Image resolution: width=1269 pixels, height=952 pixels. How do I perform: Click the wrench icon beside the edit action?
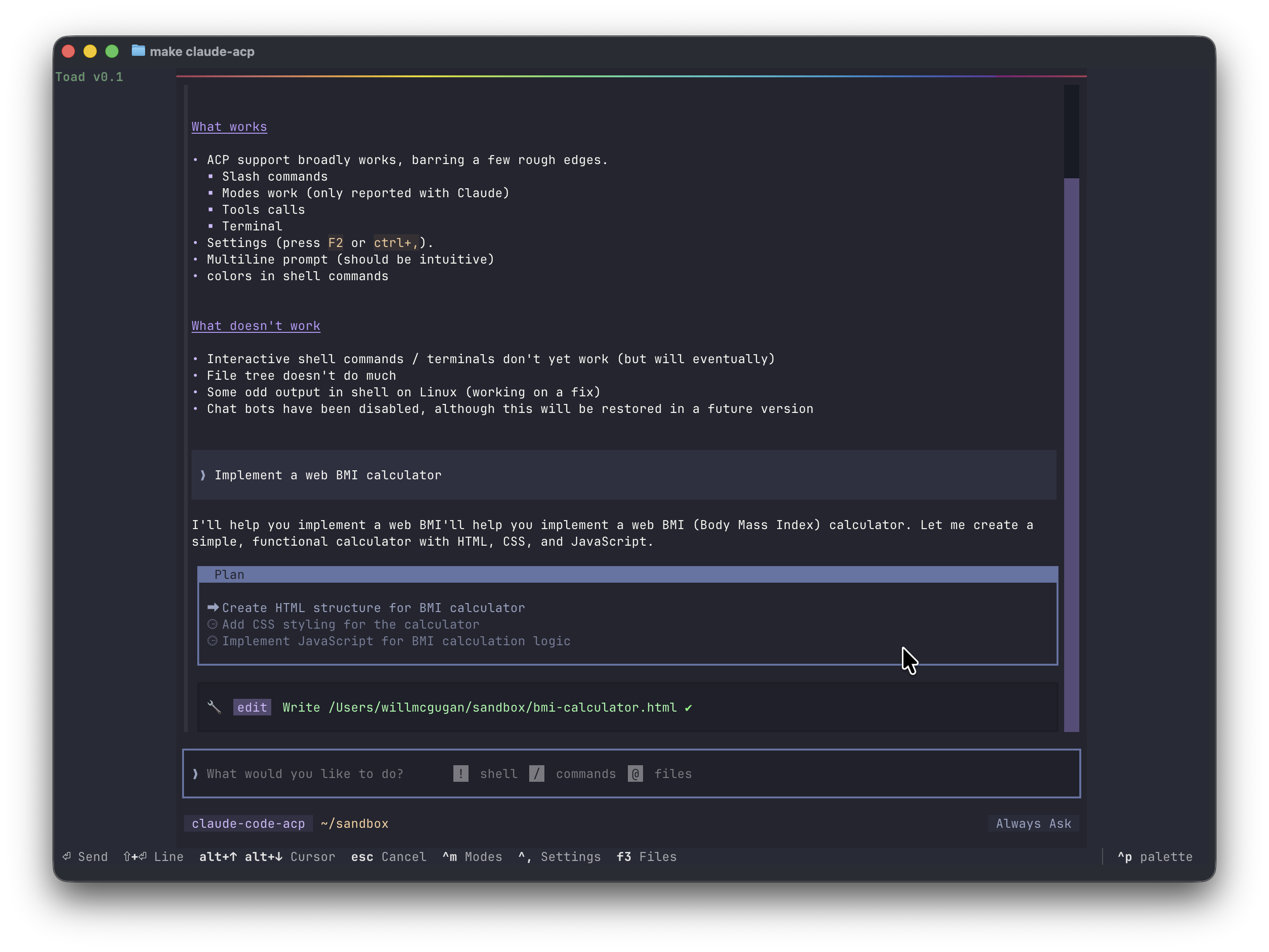(x=214, y=707)
